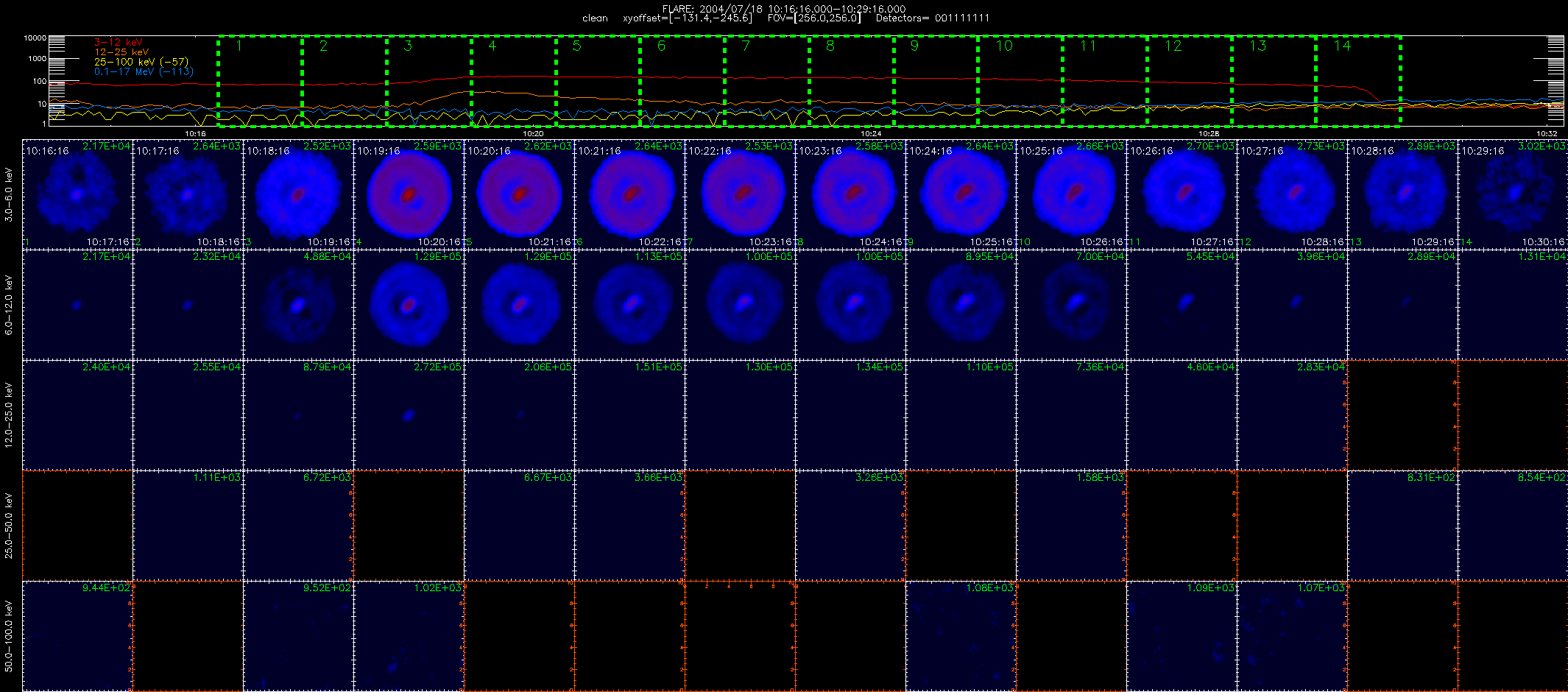1568x692 pixels.
Task: Click the 7.36E+04 peak value
Action: [x=1100, y=367]
